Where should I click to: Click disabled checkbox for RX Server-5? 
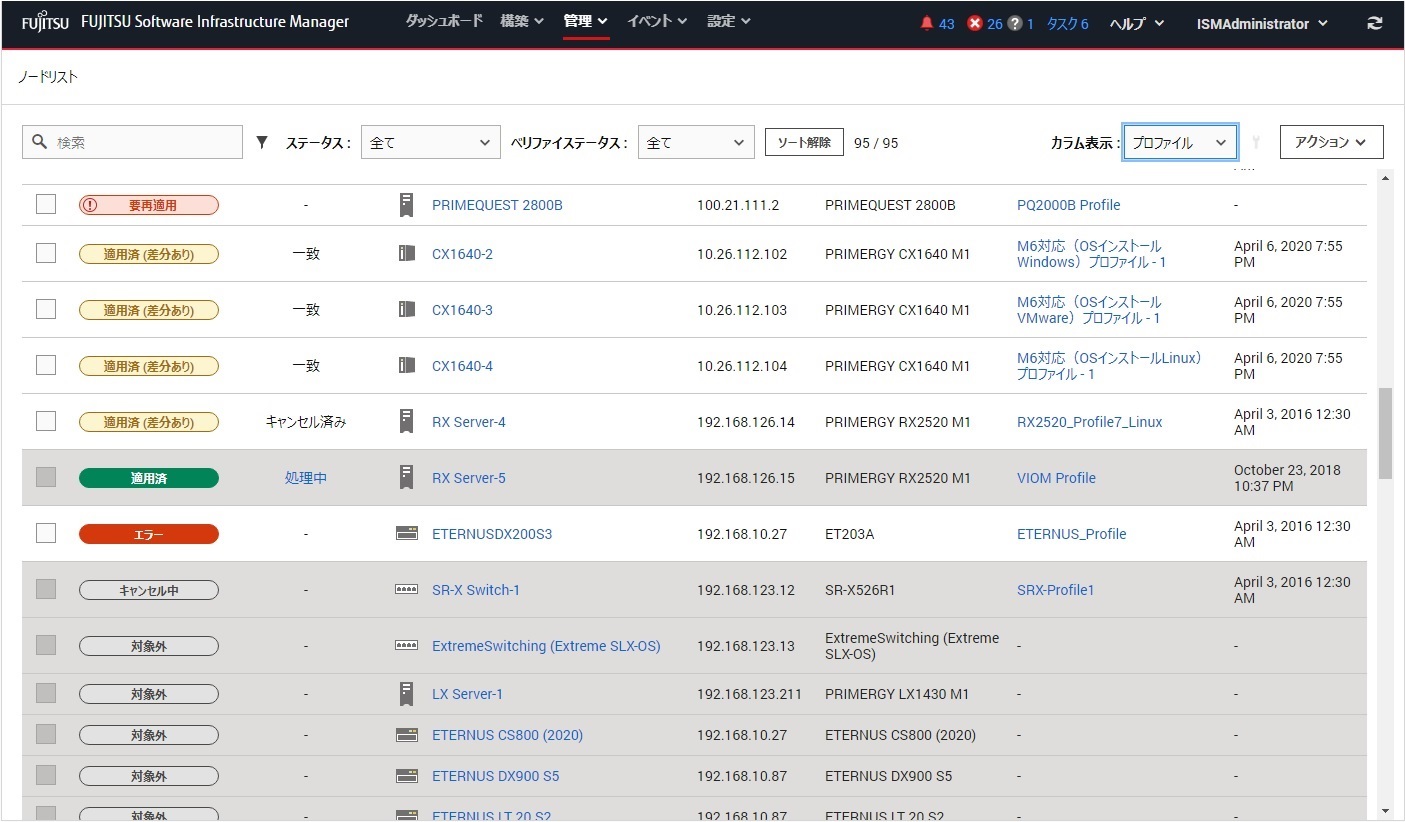[46, 477]
